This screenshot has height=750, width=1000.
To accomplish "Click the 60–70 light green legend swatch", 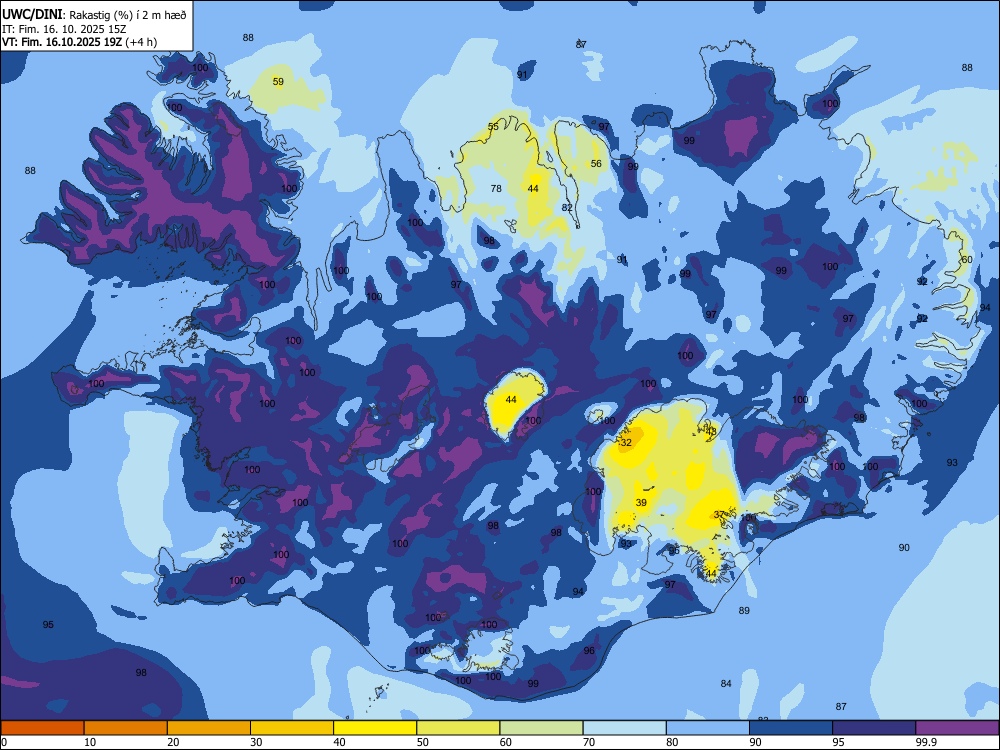I will (541, 728).
